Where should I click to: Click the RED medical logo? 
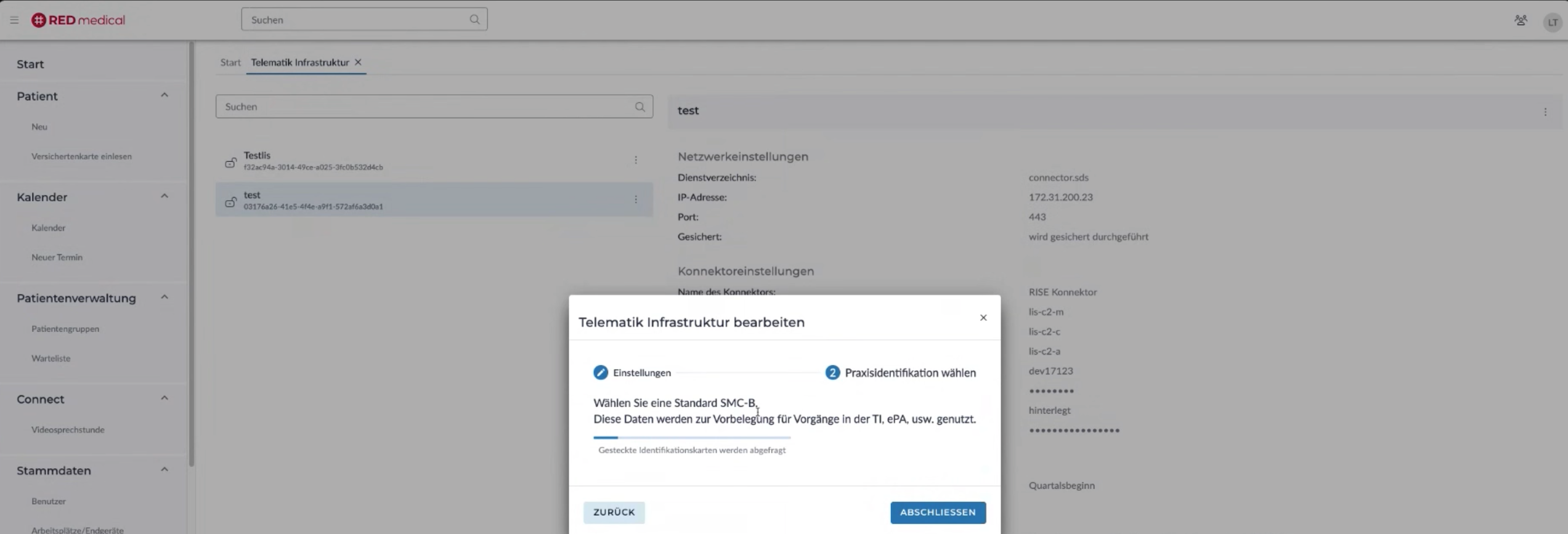point(78,20)
